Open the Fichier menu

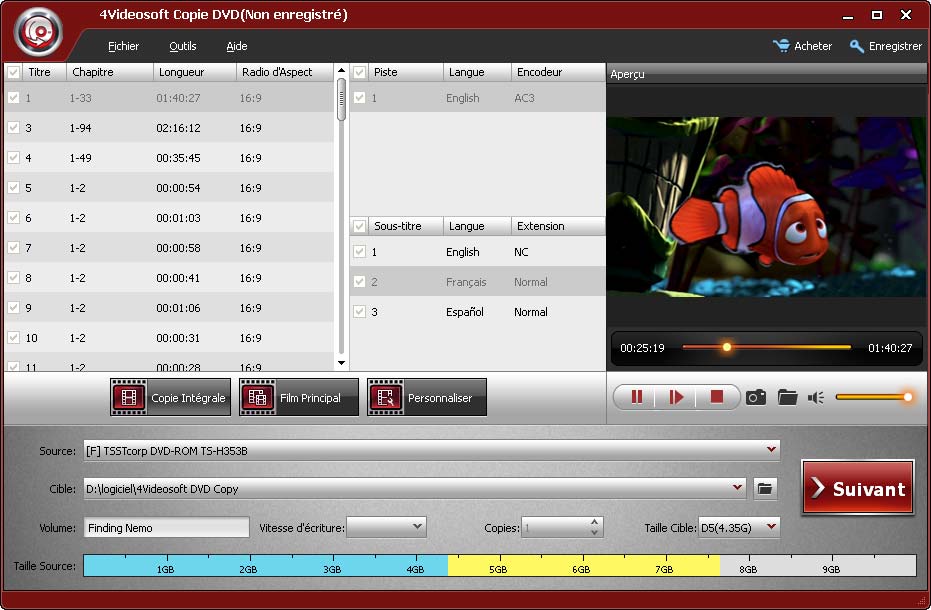(x=123, y=46)
